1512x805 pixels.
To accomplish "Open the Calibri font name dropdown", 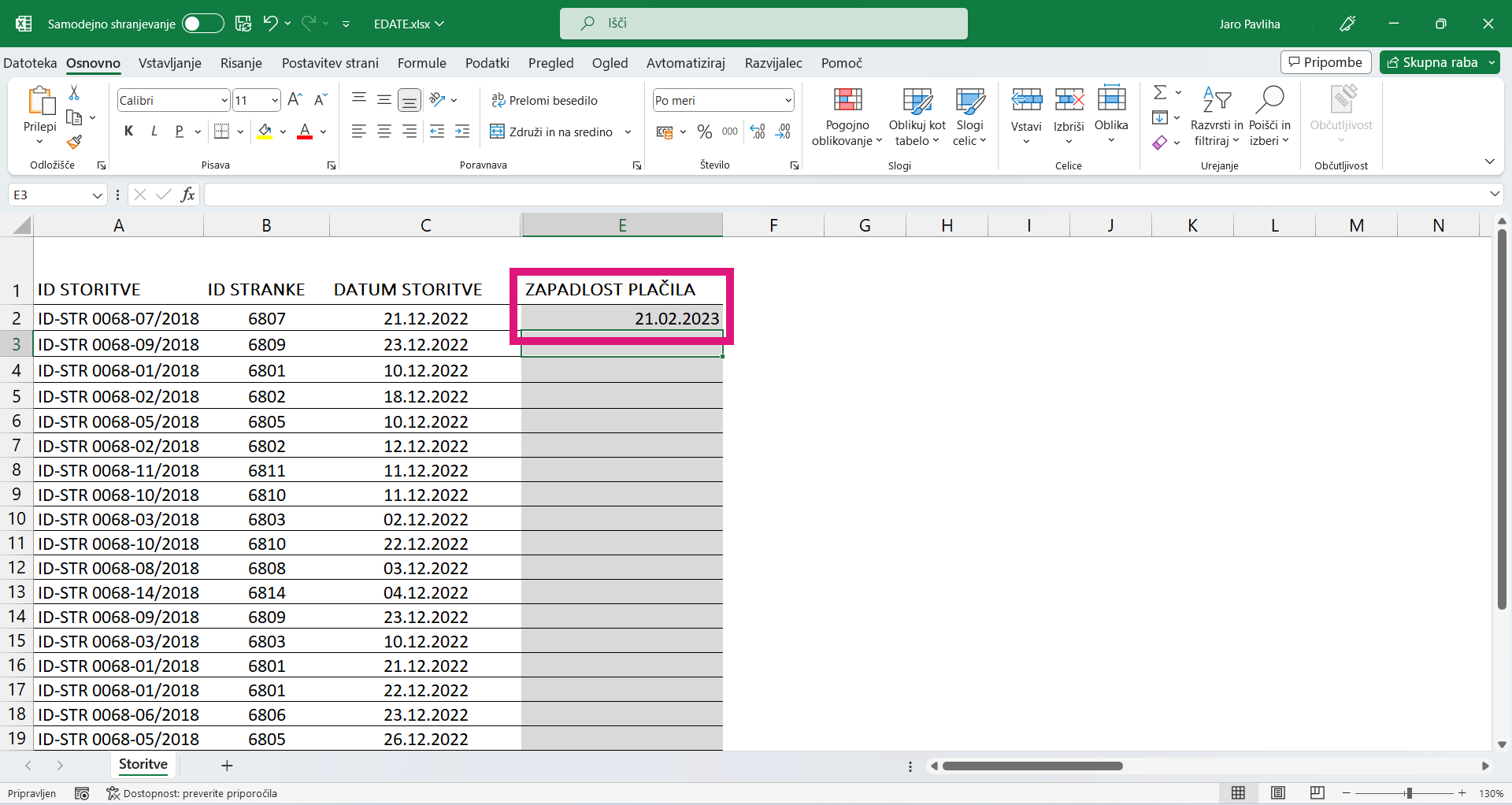I will pyautogui.click(x=224, y=100).
